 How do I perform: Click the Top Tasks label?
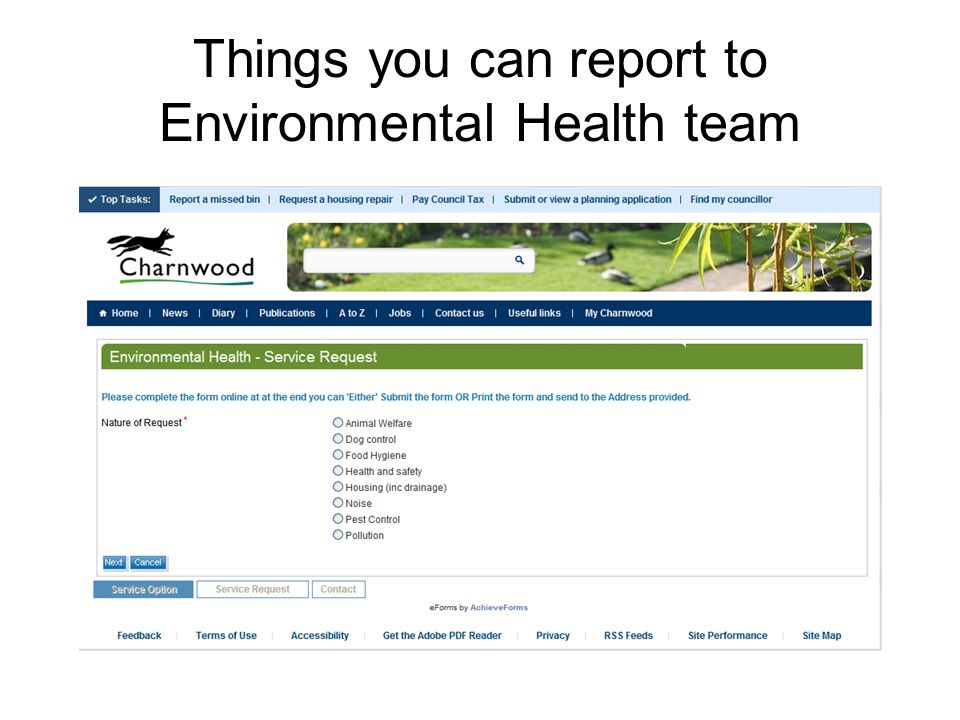pyautogui.click(x=119, y=200)
